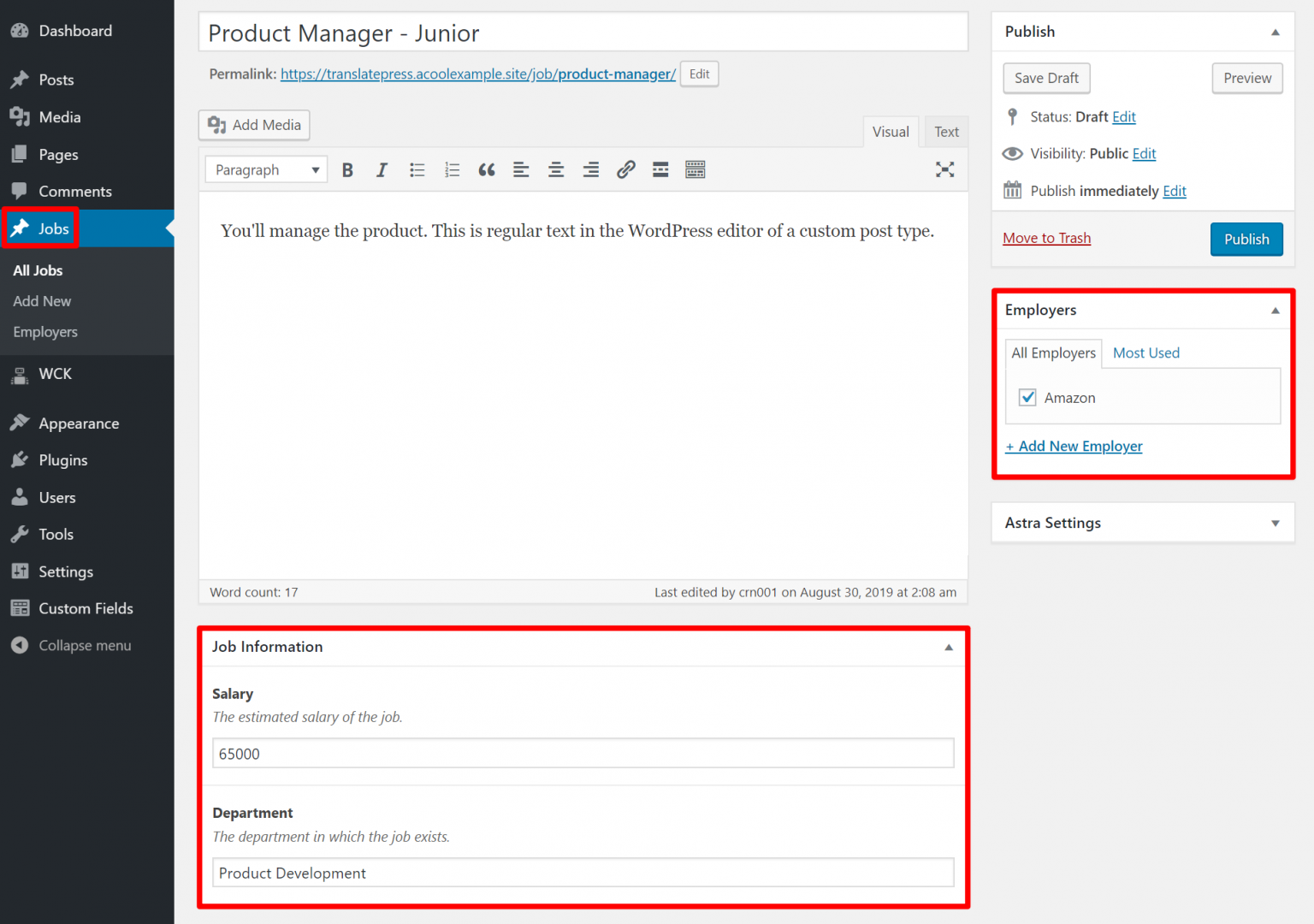Uncheck the Amazon employer checkbox
This screenshot has height=924, width=1314.
[x=1027, y=397]
